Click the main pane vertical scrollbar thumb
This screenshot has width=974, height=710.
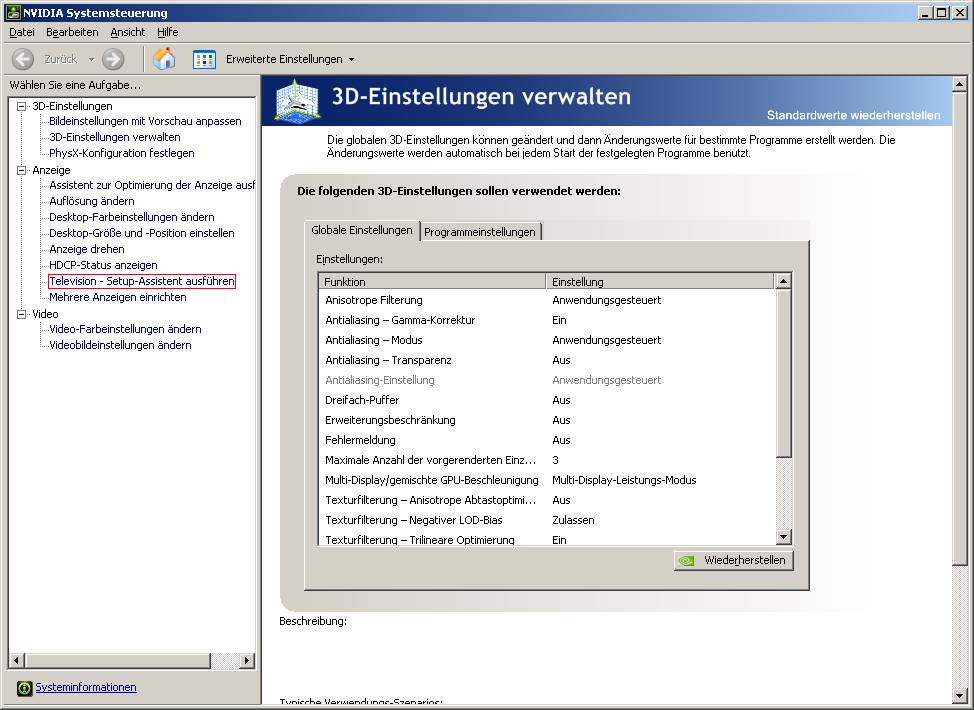coord(960,329)
